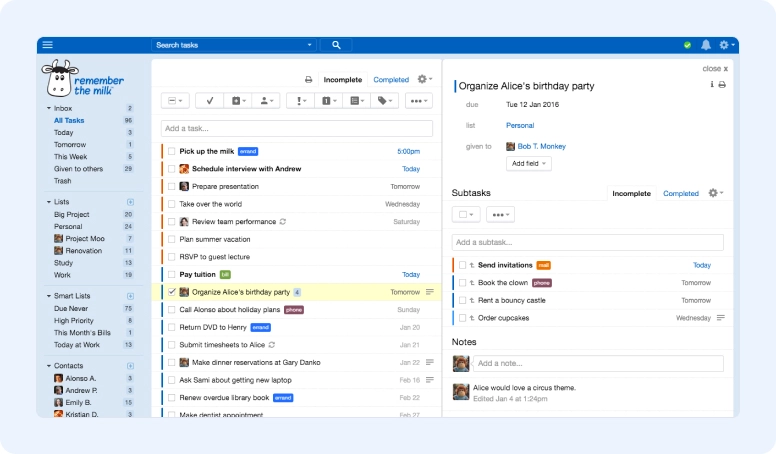Open Given to others in sidebar
The image size is (776, 454).
pos(78,169)
